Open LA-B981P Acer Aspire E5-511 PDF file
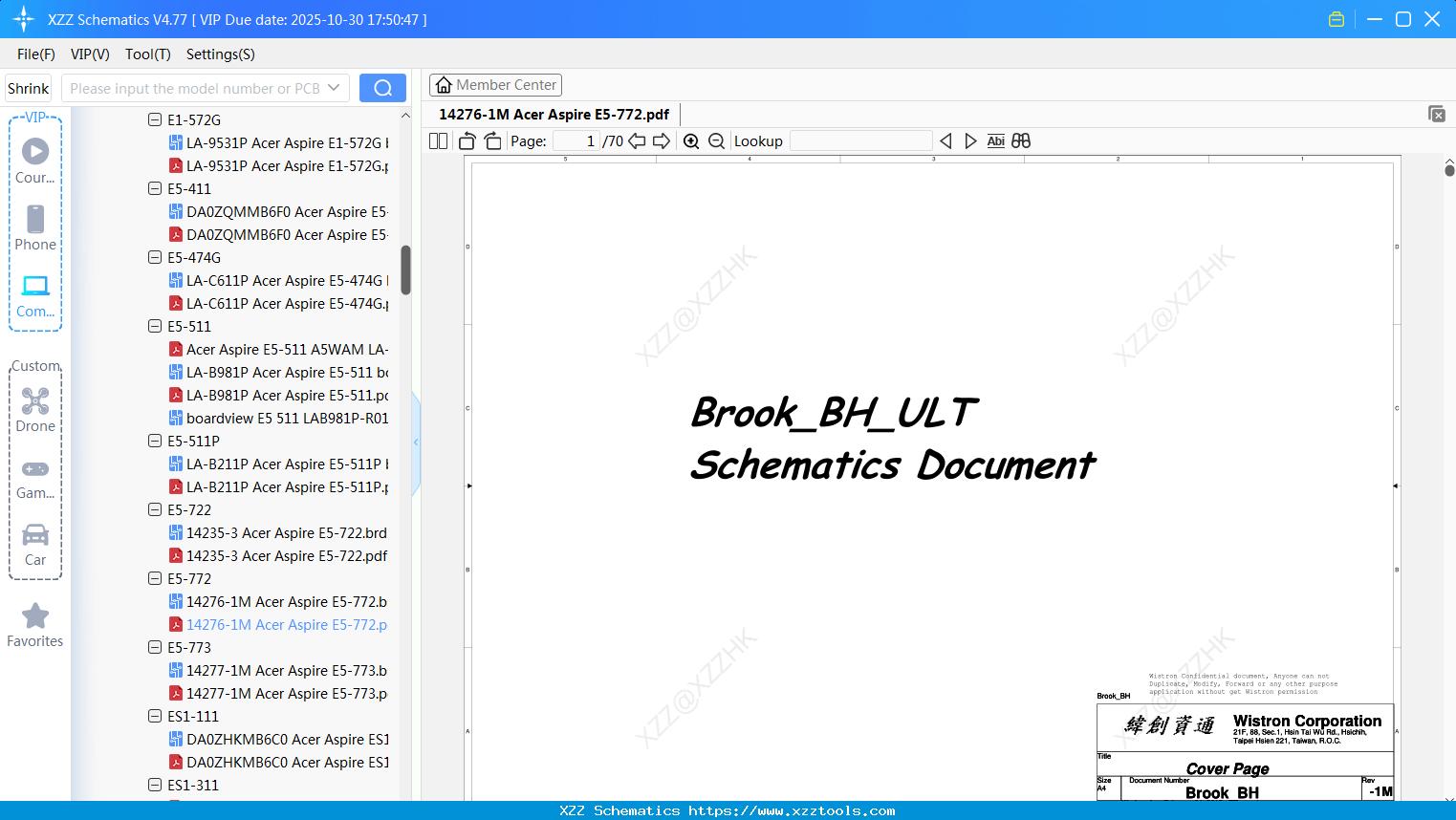Screen dimensions: 1456x820 click(x=278, y=396)
